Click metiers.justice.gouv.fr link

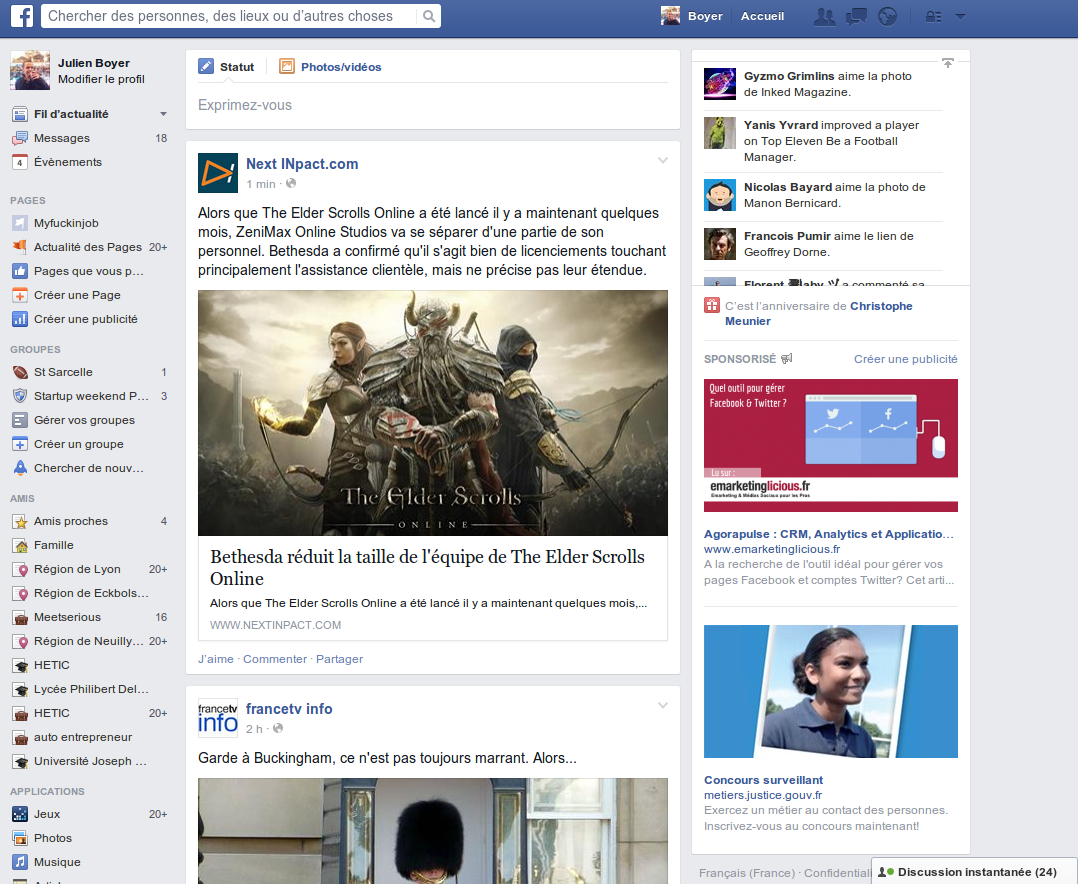coord(763,795)
